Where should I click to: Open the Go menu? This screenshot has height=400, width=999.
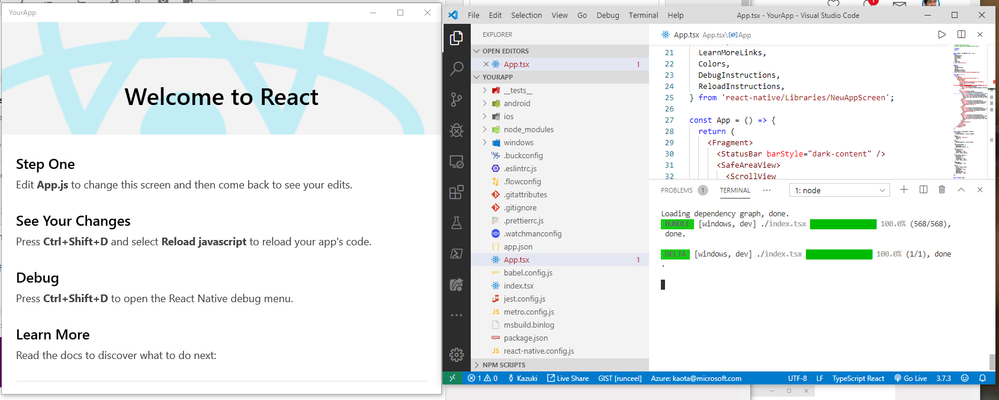pyautogui.click(x=582, y=15)
